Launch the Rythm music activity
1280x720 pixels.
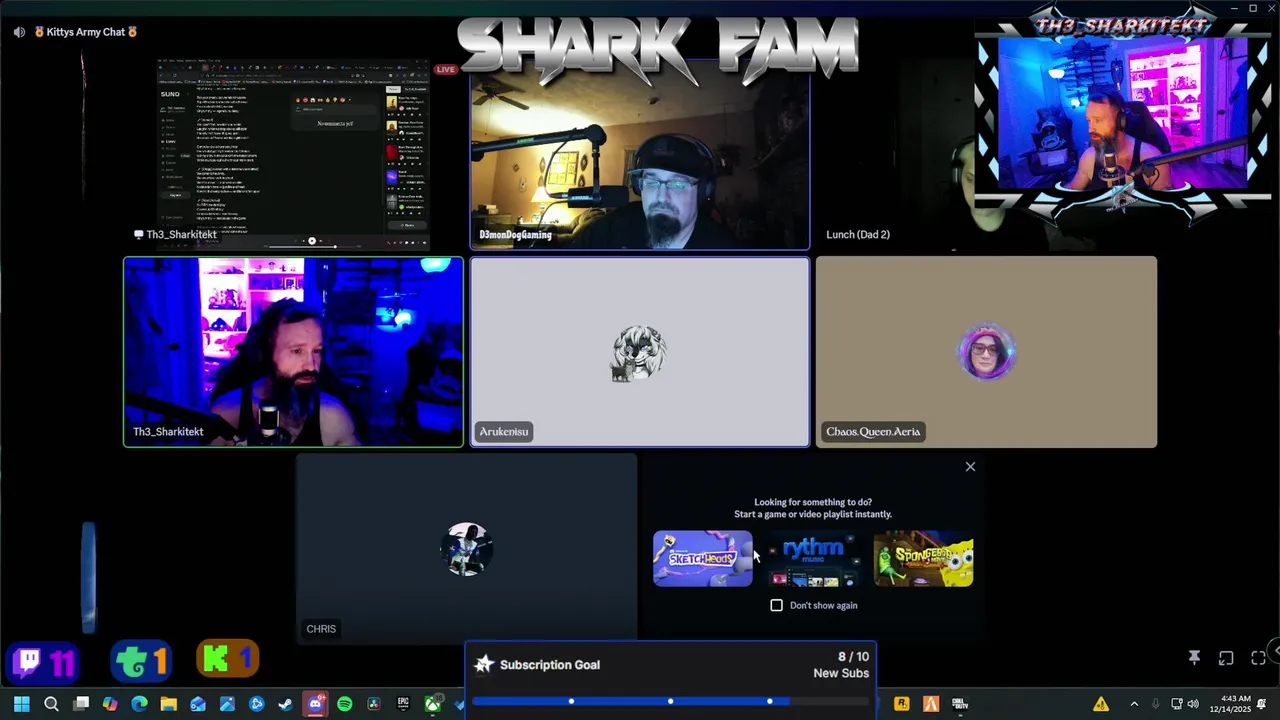coord(813,558)
